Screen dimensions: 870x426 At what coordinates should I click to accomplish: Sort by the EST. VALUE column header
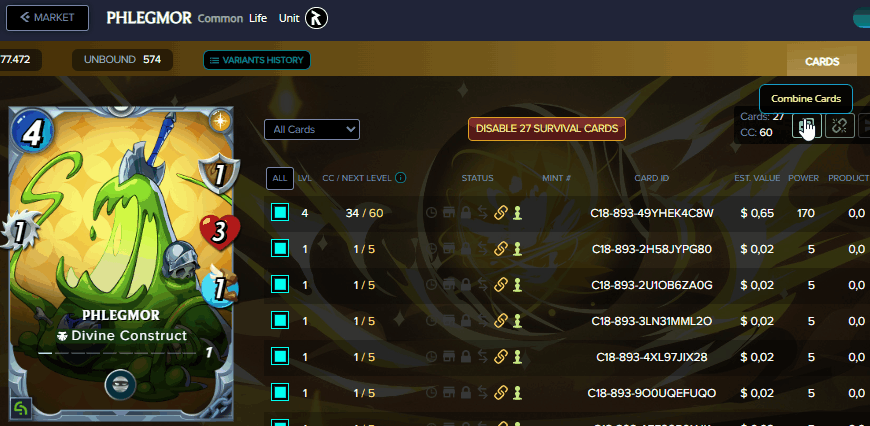coord(757,178)
